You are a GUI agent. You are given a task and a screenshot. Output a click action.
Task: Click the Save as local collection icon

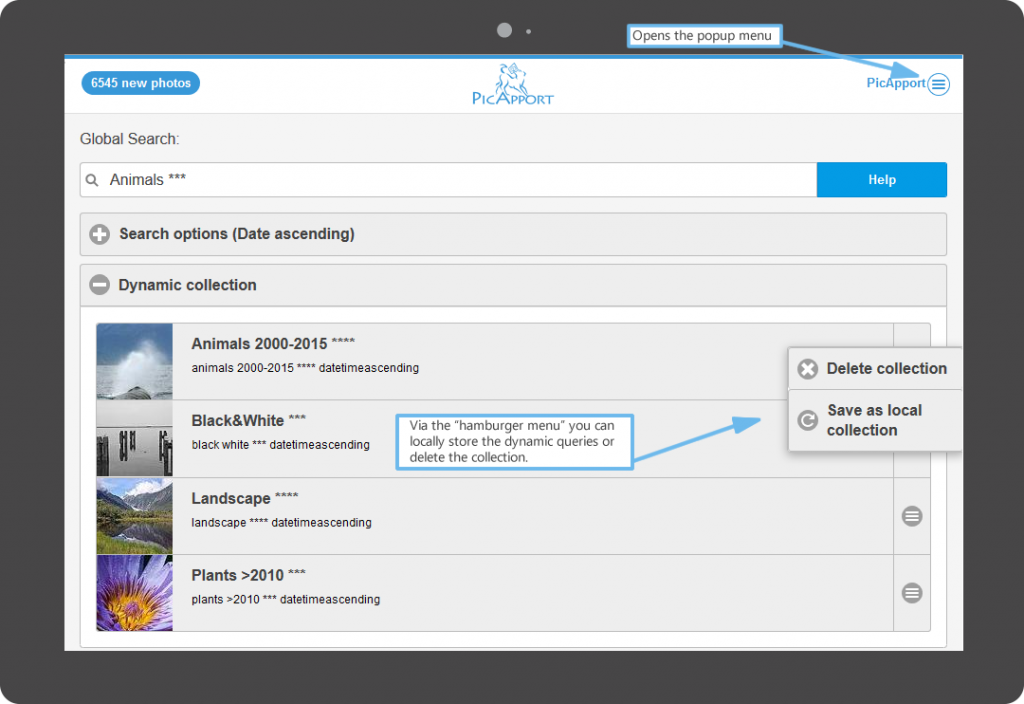(808, 421)
